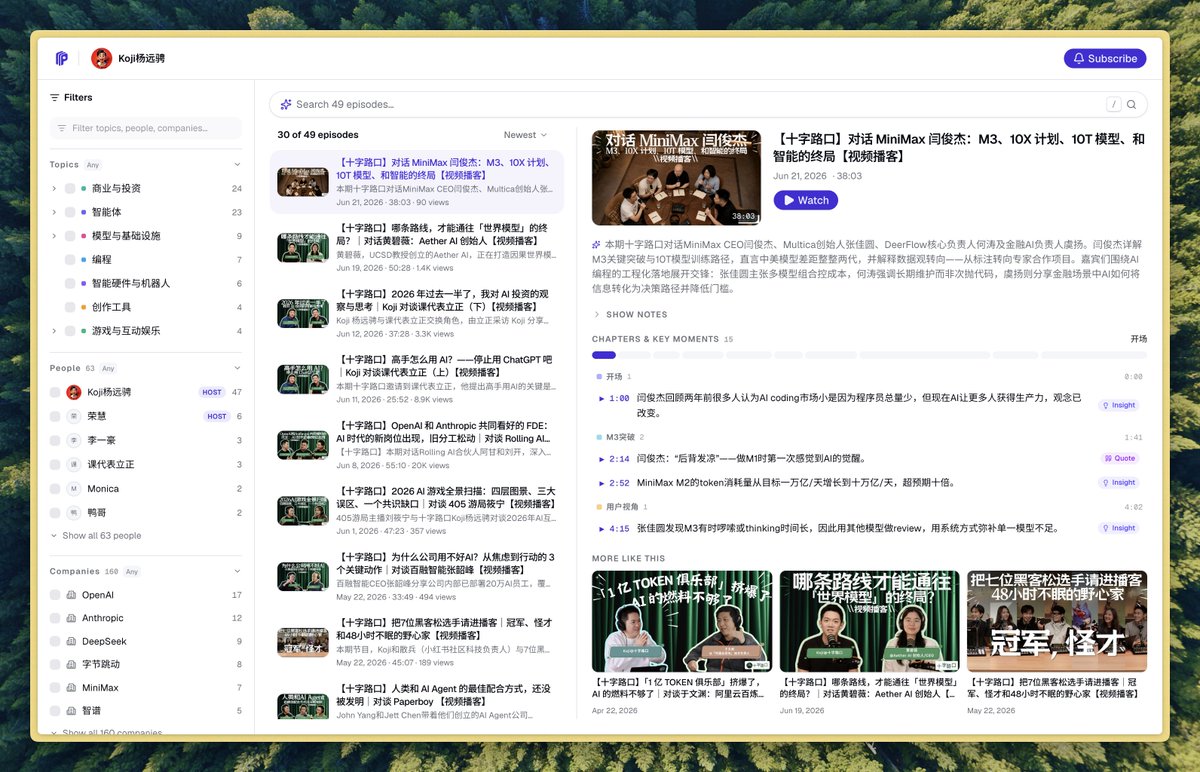Select the 对话 MiniMax 闫俊杰 episode row
Viewport: 1200px width, 772px height.
(x=417, y=182)
